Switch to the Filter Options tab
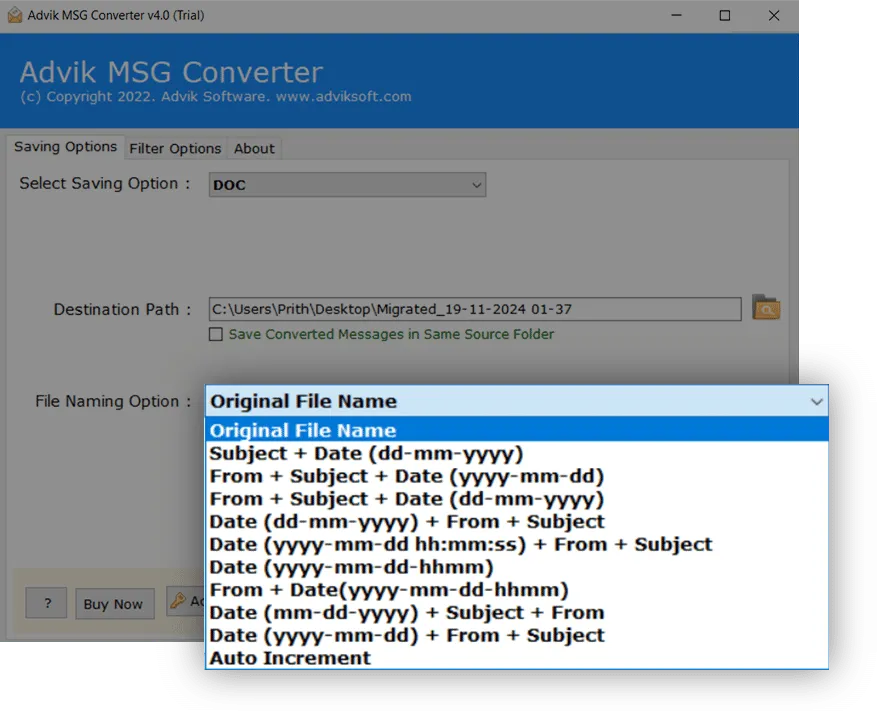877x713 pixels. (x=175, y=148)
